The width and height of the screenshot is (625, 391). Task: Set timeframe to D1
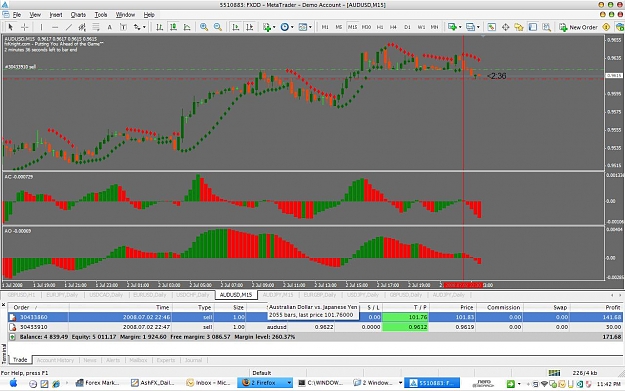(x=407, y=27)
